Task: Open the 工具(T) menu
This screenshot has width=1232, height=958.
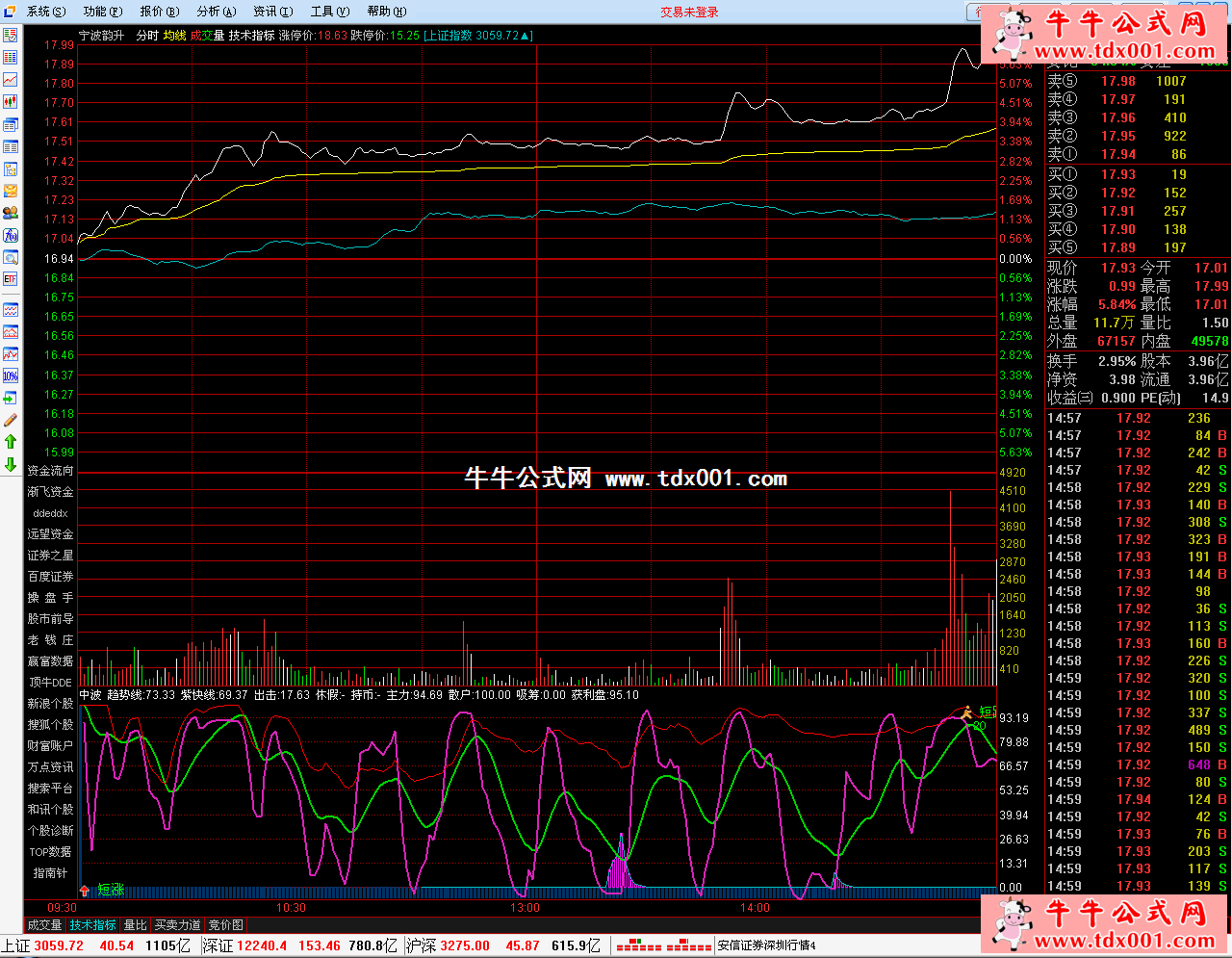Action: point(329,12)
